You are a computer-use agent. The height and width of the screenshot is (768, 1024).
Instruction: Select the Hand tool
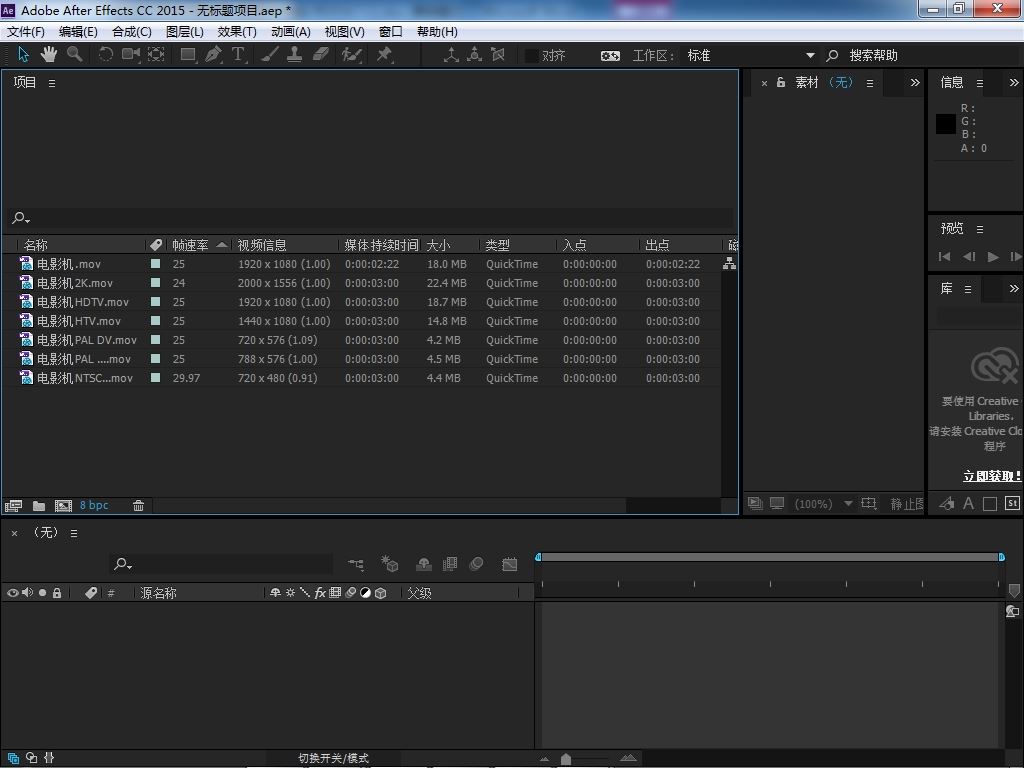click(49, 55)
